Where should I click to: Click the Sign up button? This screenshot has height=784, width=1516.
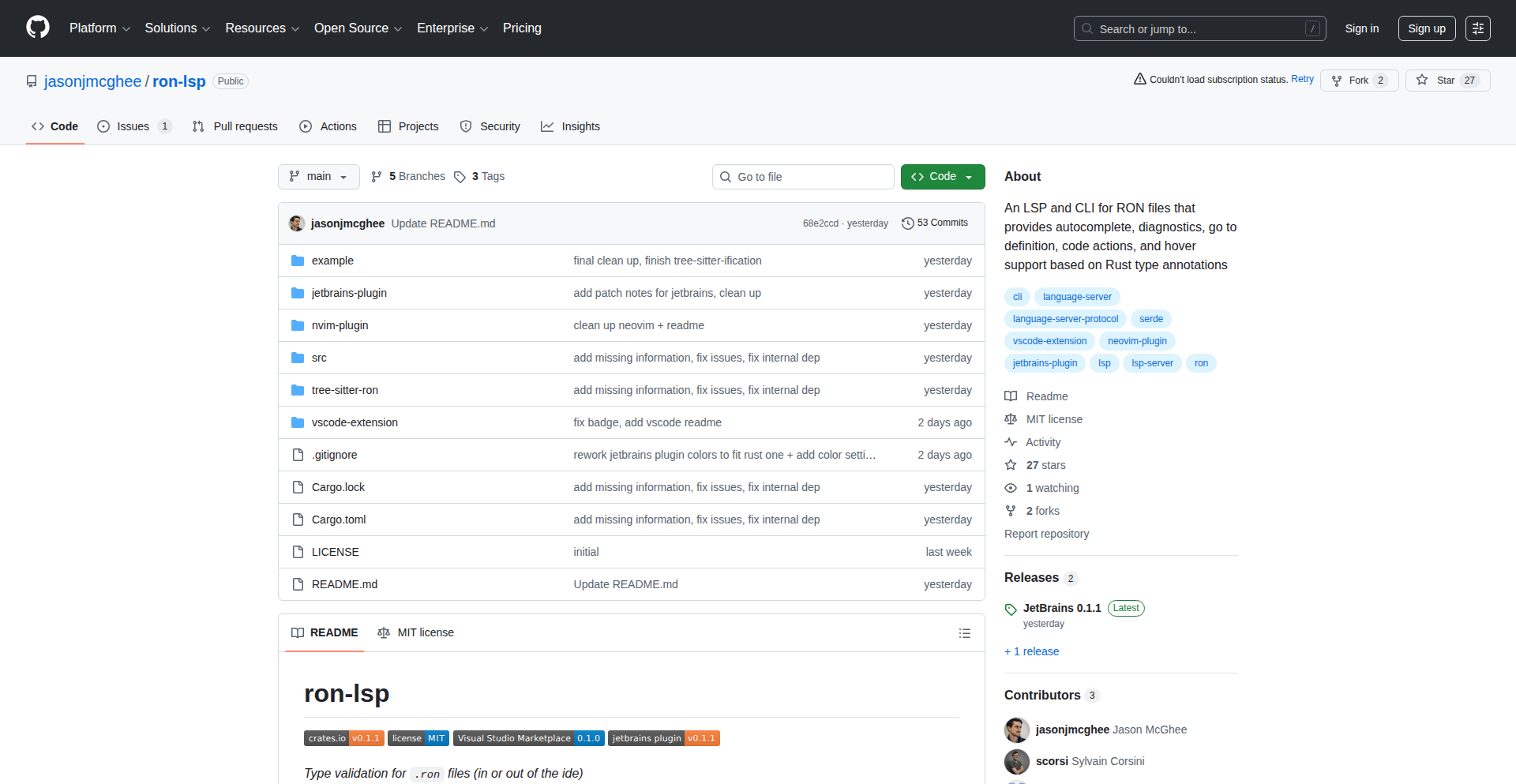(1427, 28)
